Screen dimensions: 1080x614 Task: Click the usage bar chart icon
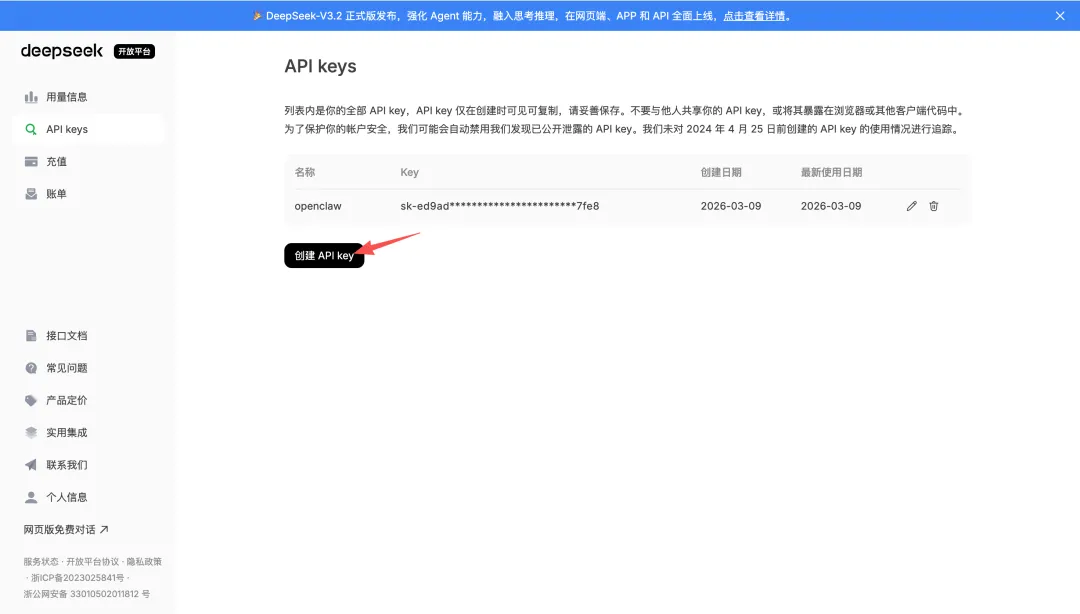[31, 97]
